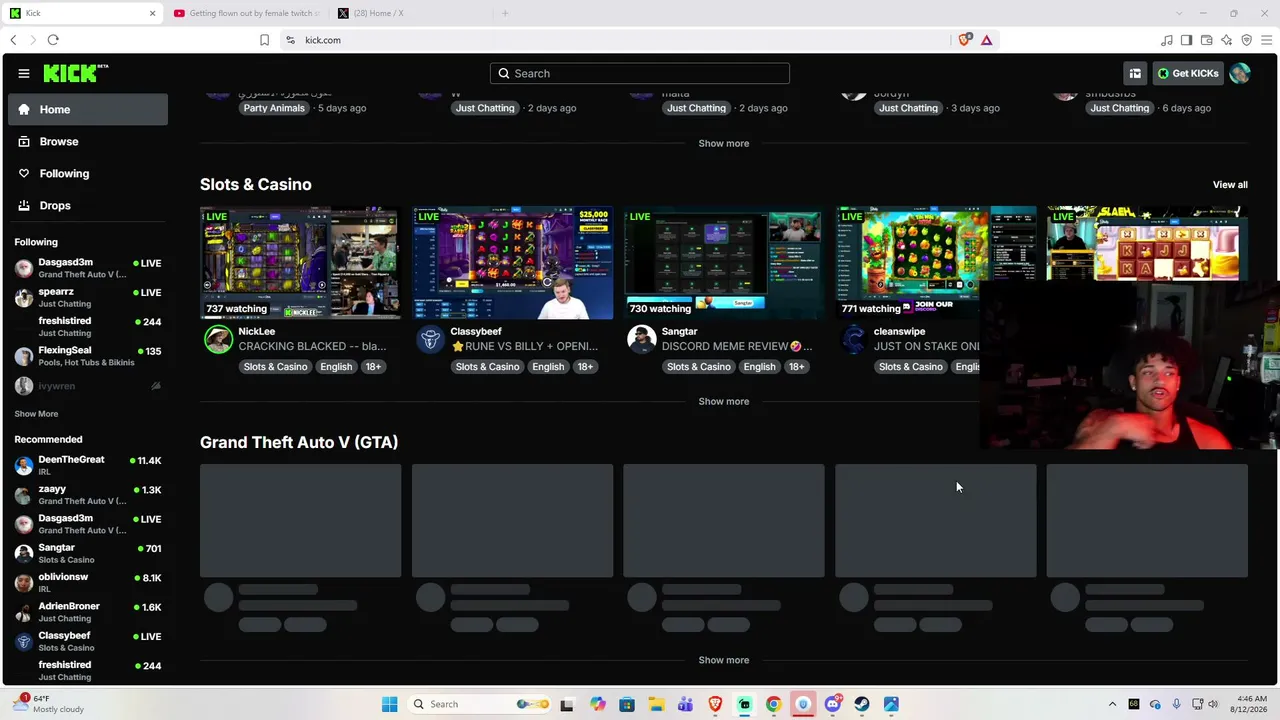Open the browser media control music-note icon
This screenshot has width=1280, height=720.
(1167, 40)
